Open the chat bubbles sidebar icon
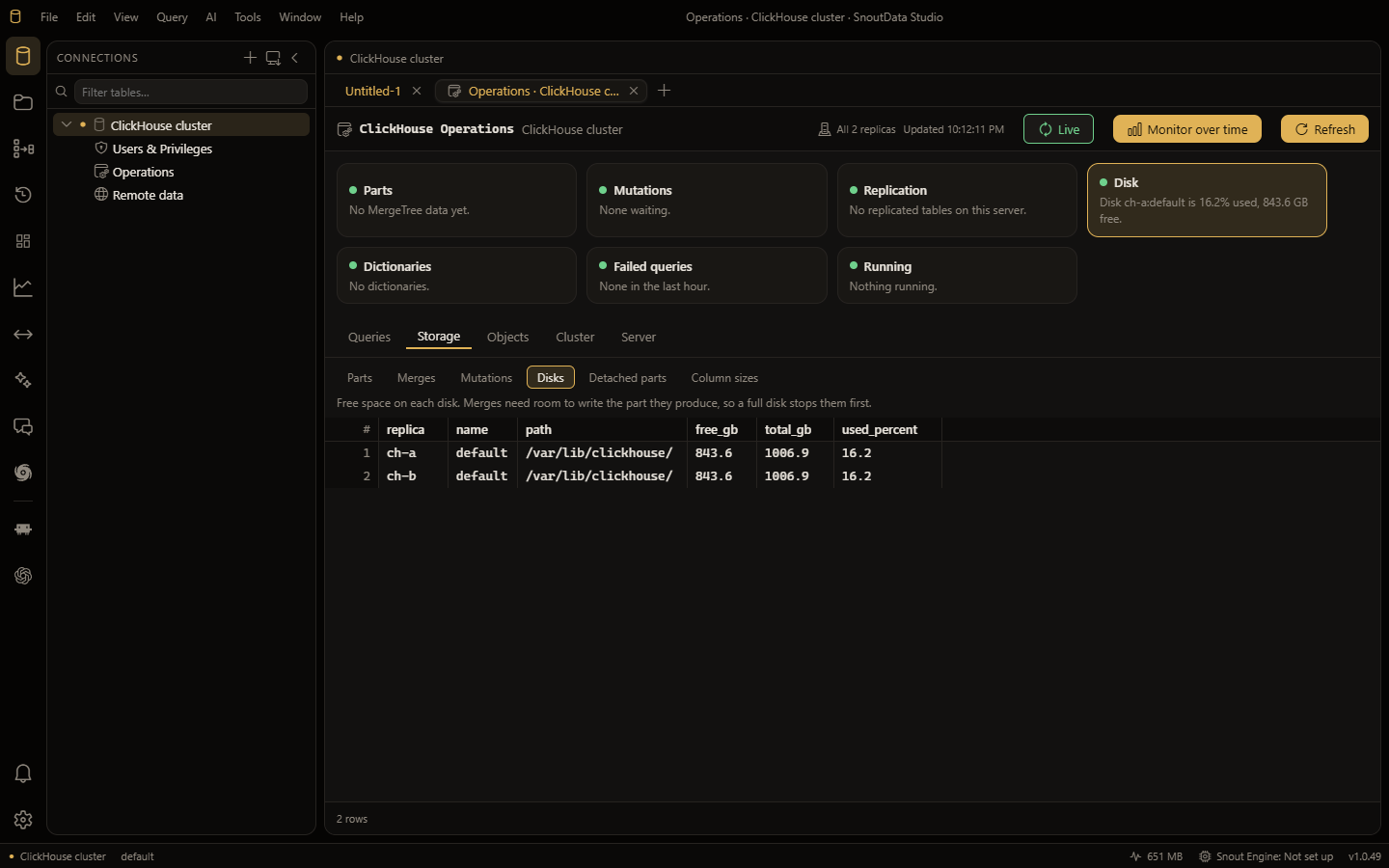The image size is (1389, 868). [23, 426]
